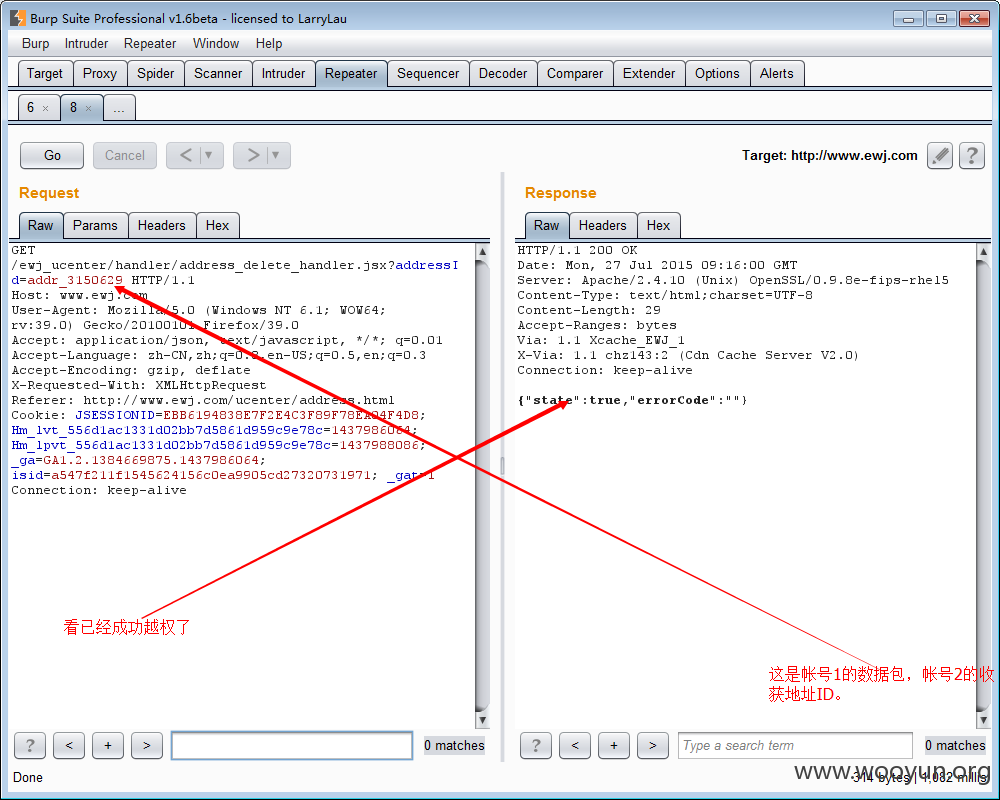Open the request Headers tab
1000x800 pixels.
161,226
